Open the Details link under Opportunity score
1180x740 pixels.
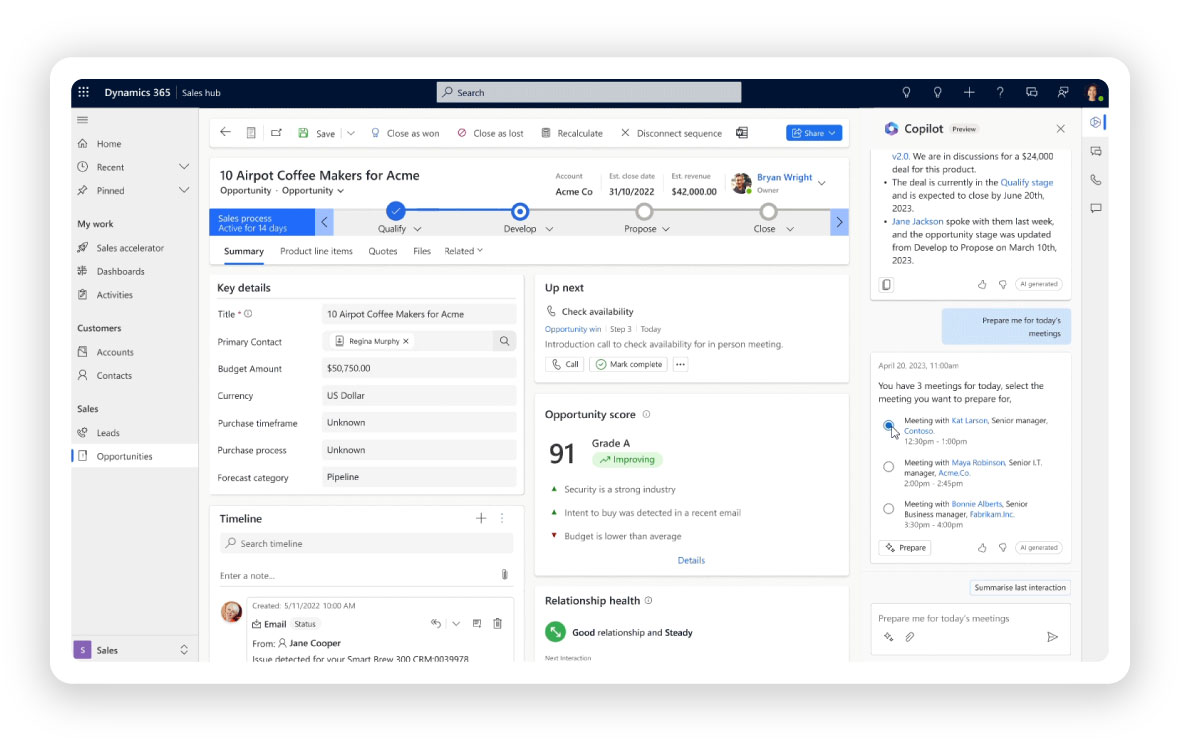click(x=691, y=560)
